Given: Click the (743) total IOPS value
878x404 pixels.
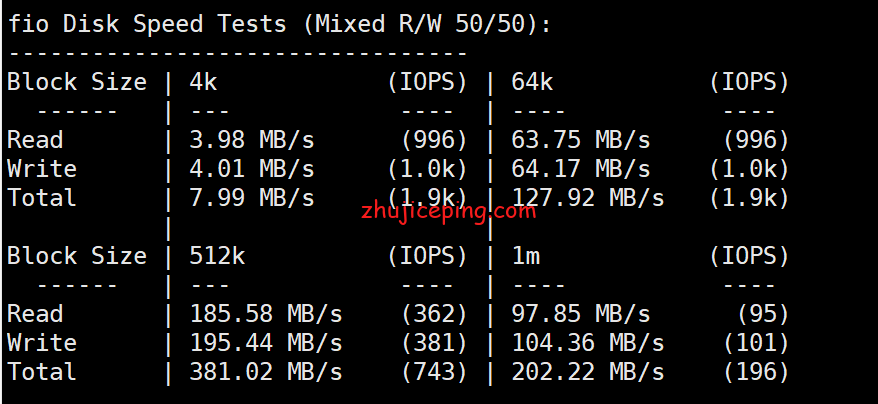Looking at the screenshot, I should tap(435, 373).
